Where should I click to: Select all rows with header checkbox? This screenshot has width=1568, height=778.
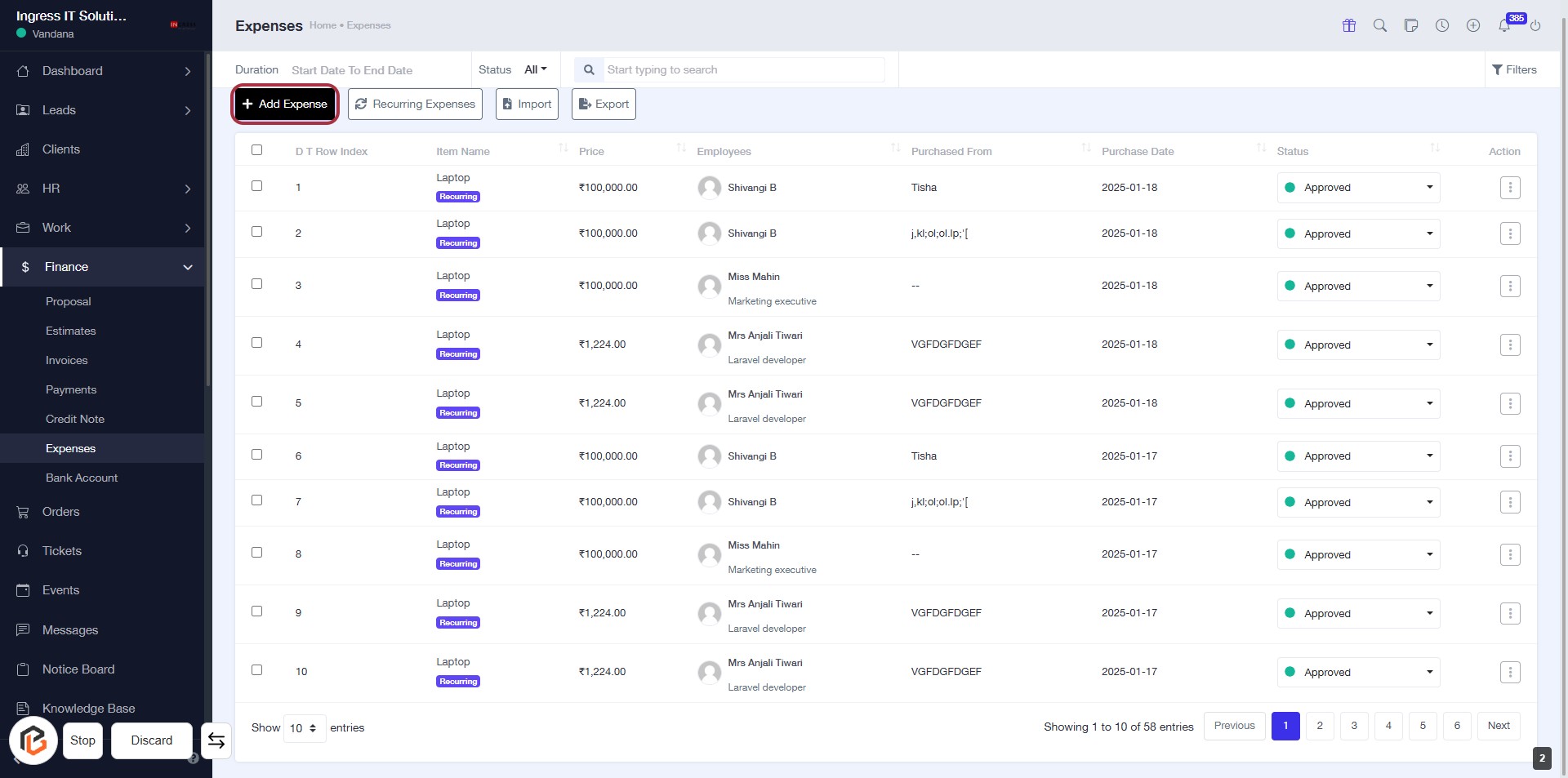click(x=256, y=150)
